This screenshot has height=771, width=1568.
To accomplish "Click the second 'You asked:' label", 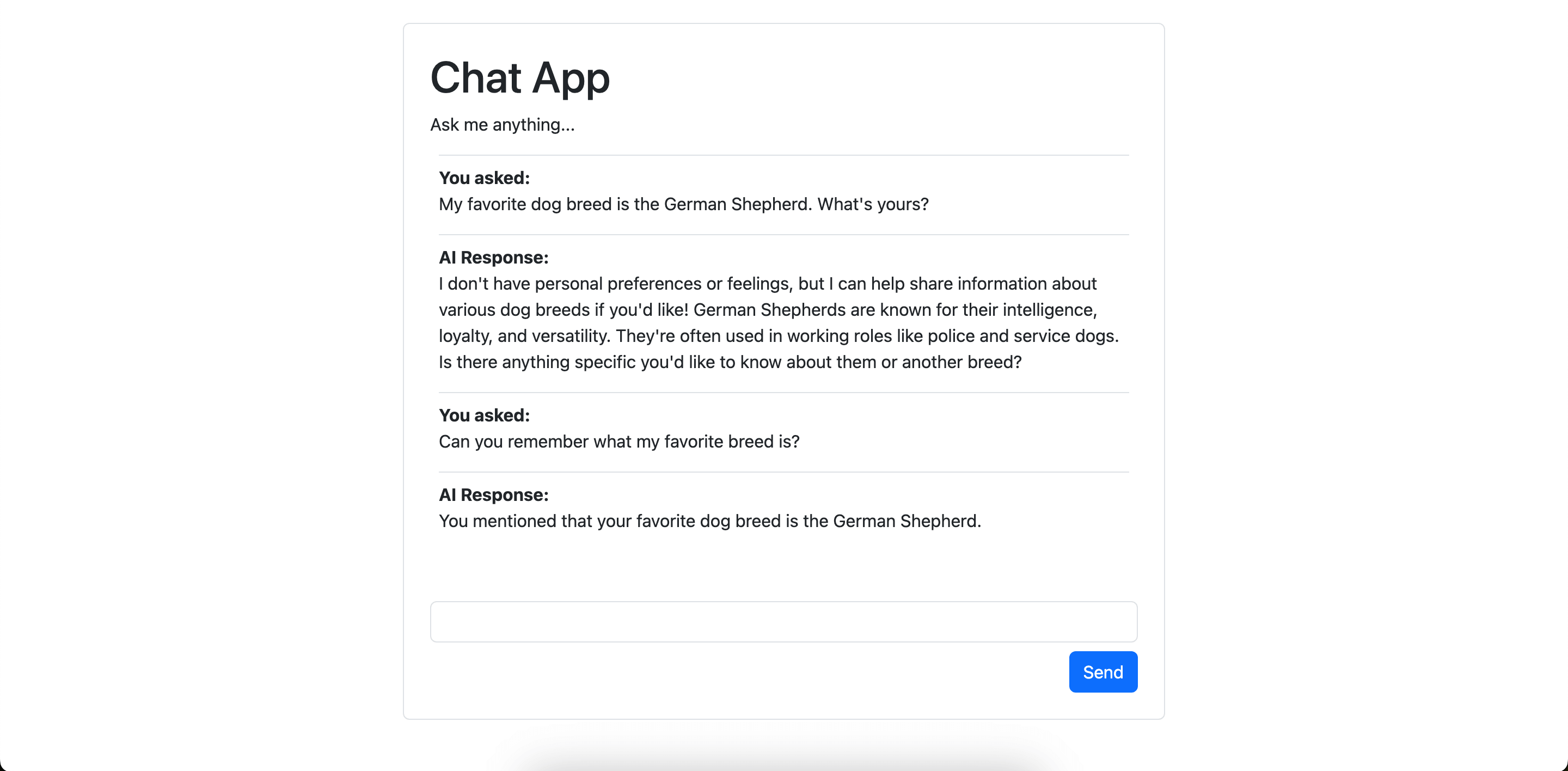I will 484,415.
